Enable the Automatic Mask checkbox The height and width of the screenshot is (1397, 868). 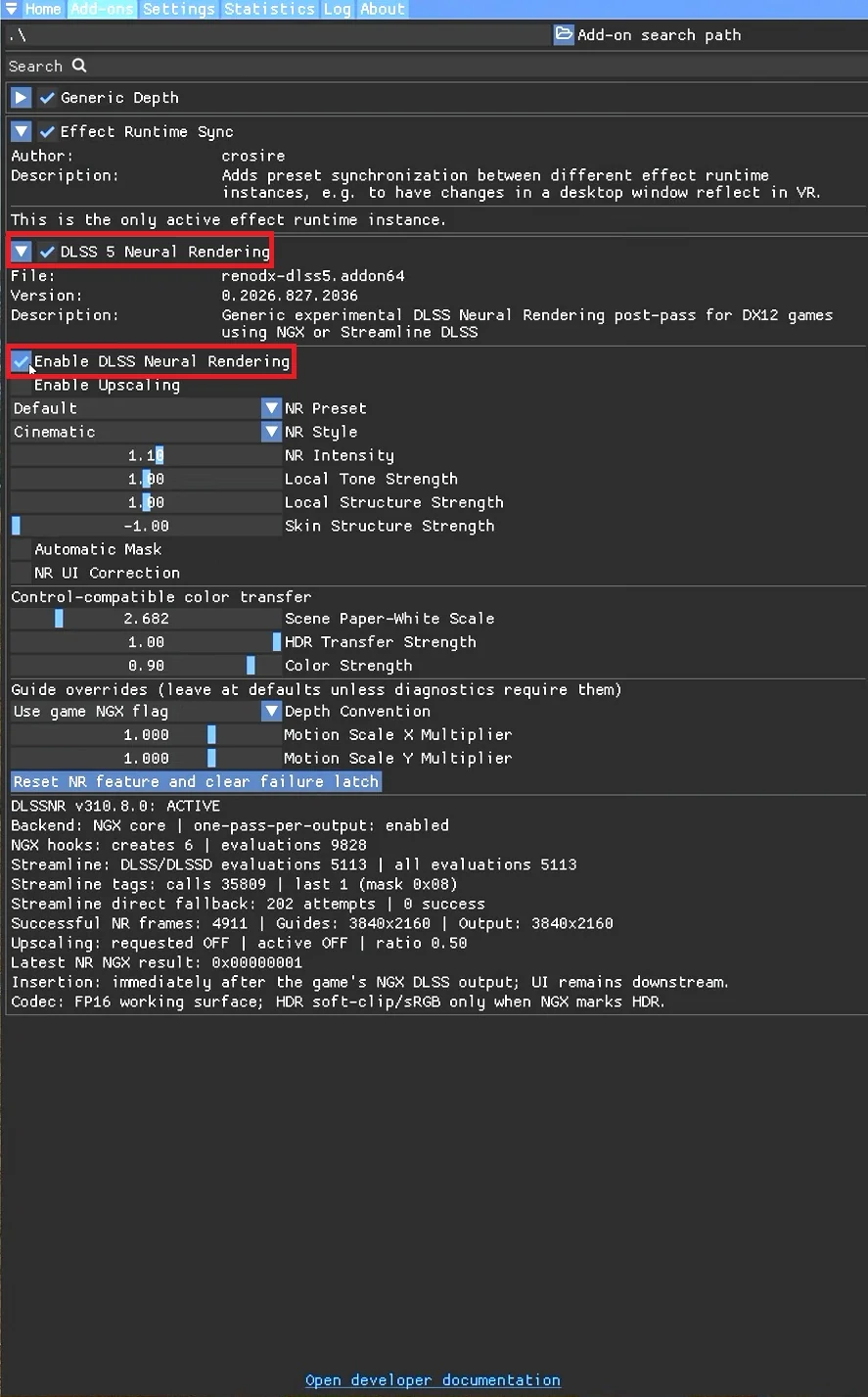click(22, 549)
